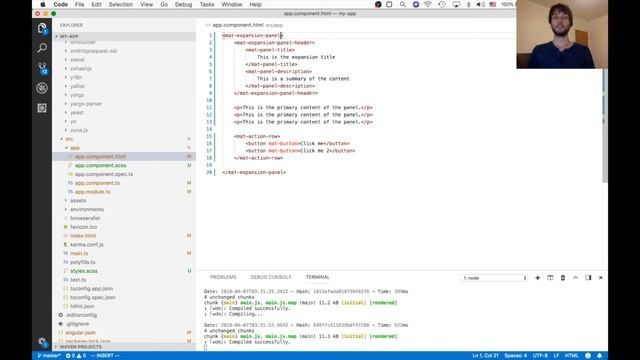Viewport: 640px width, 360px height.
Task: Click UTF-8 encoding in status bar
Action: (540, 356)
